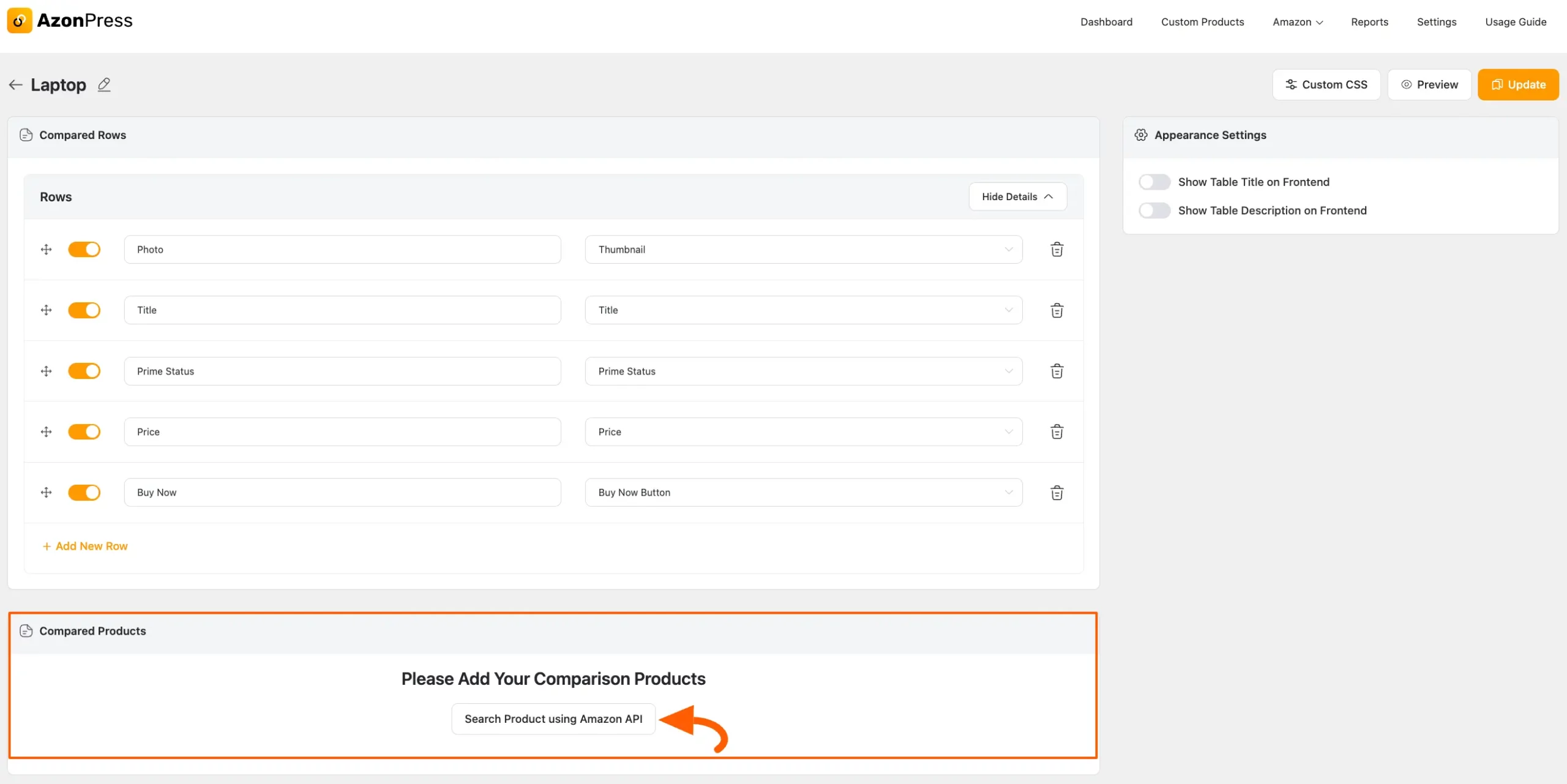1567x784 pixels.
Task: Click the Compared Products panel icon
Action: tap(26, 630)
